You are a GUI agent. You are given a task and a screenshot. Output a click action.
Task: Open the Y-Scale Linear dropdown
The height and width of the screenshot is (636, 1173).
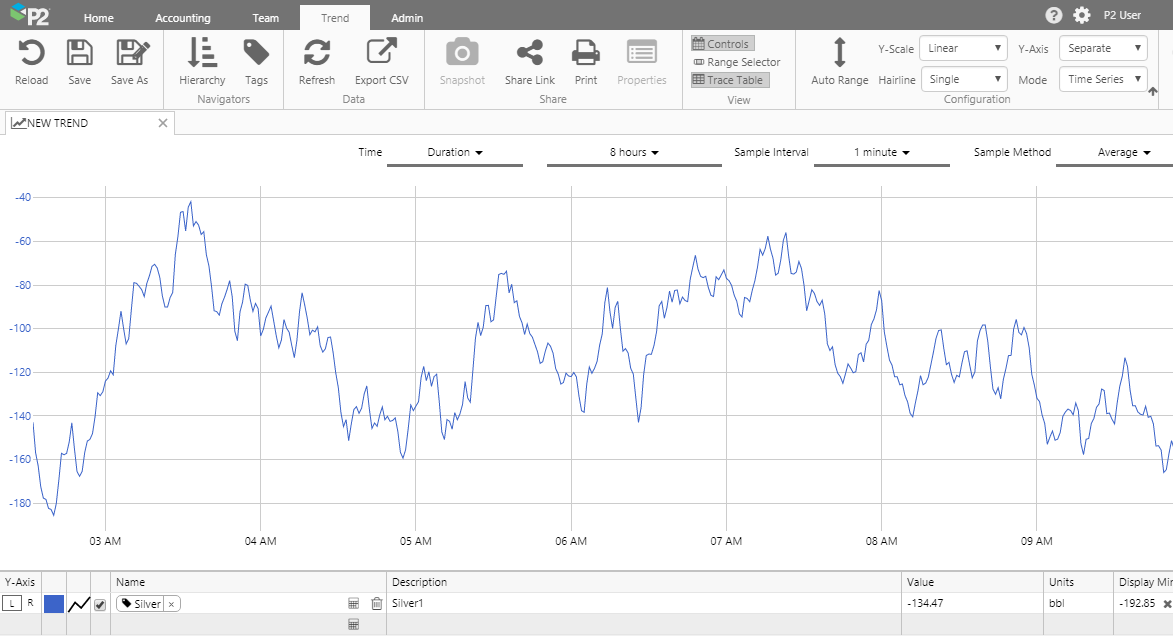(x=962, y=48)
